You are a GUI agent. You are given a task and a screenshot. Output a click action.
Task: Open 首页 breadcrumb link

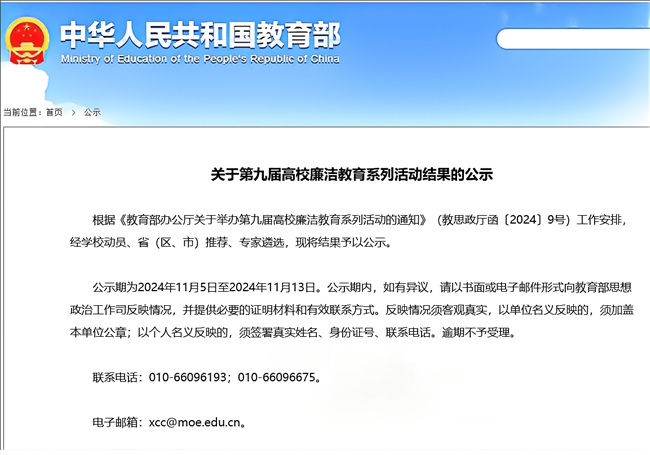54,112
